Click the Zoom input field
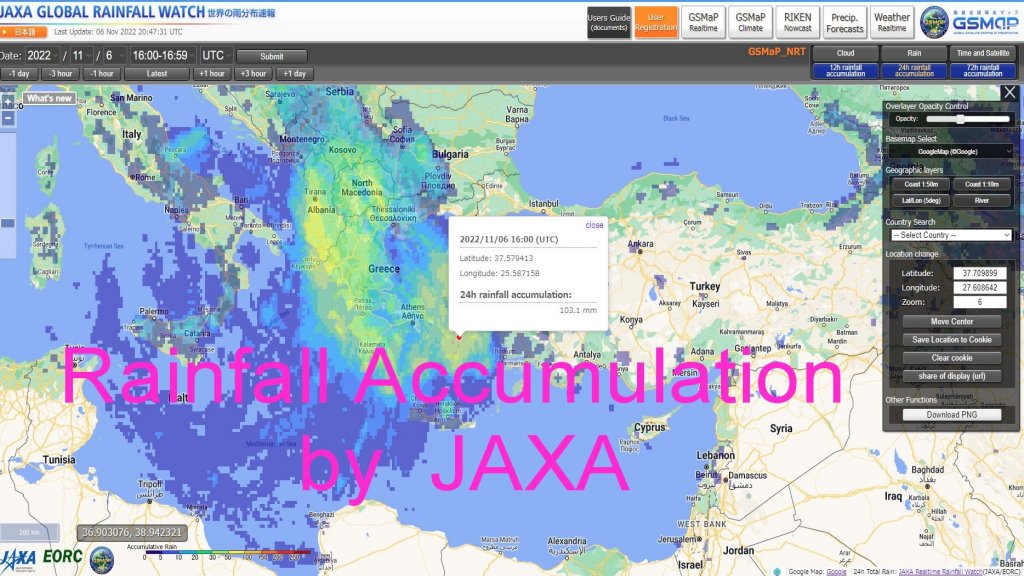 pos(980,302)
